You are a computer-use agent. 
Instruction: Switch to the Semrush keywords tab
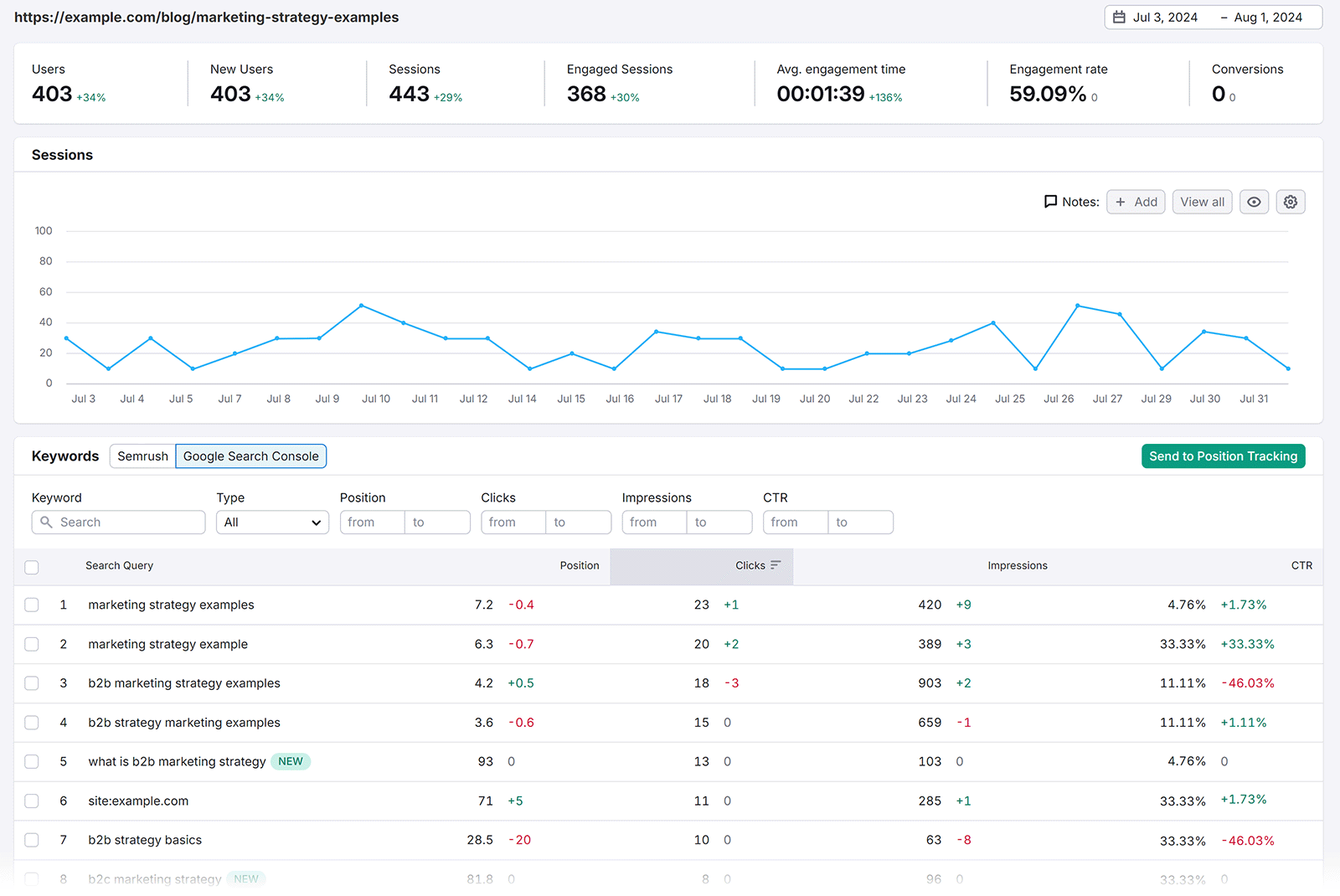point(142,456)
